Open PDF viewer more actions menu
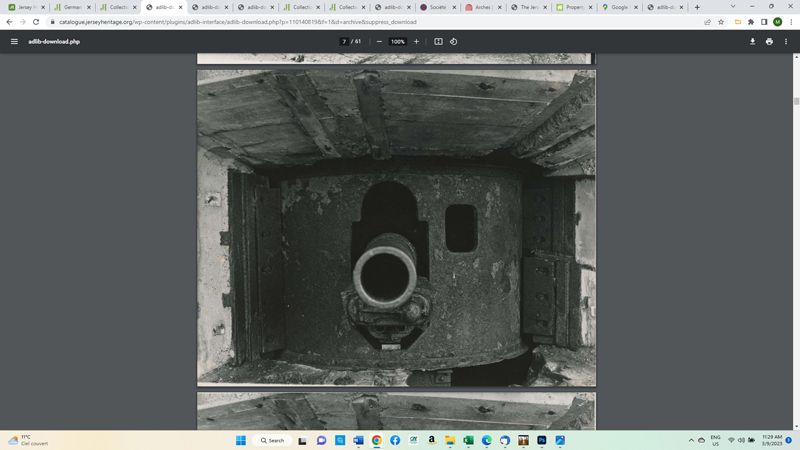This screenshot has width=800, height=450. point(786,42)
